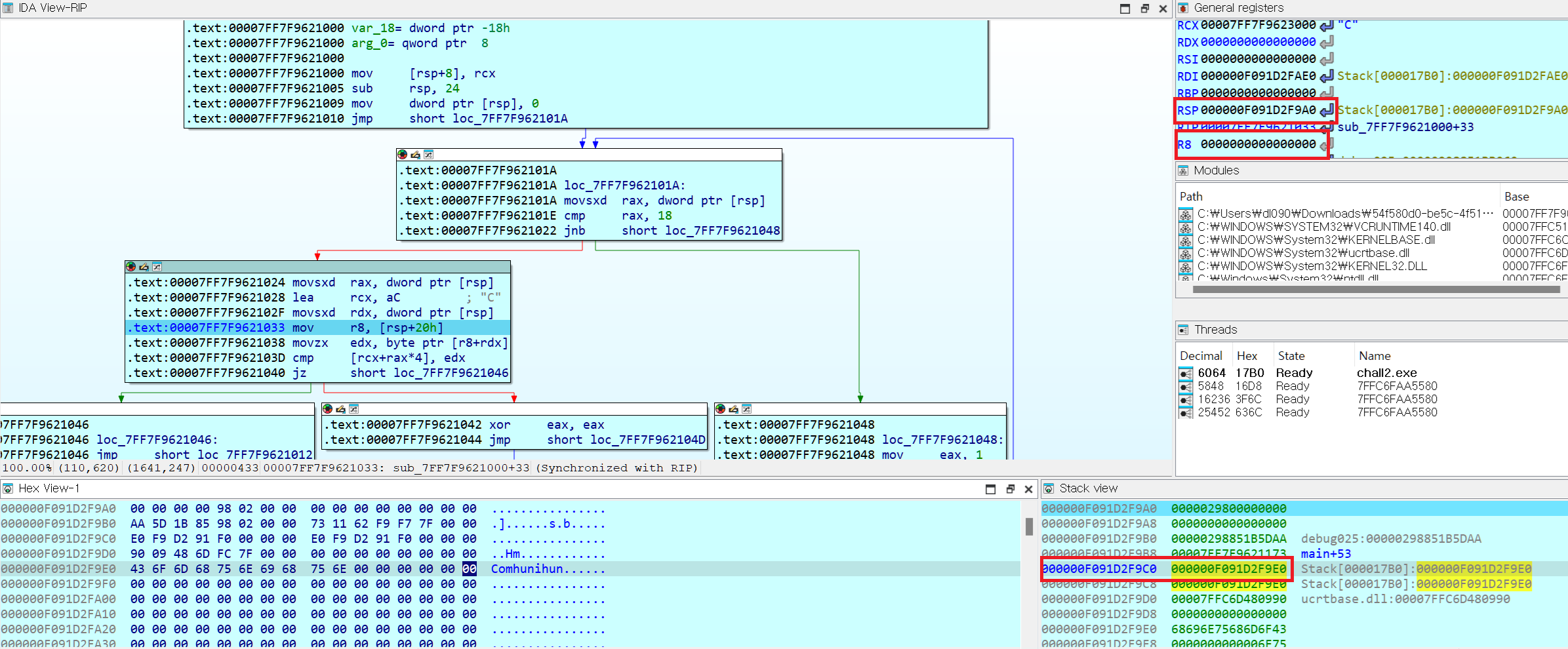Close the IDA View-RIP panel
1568x649 pixels.
[x=1163, y=9]
